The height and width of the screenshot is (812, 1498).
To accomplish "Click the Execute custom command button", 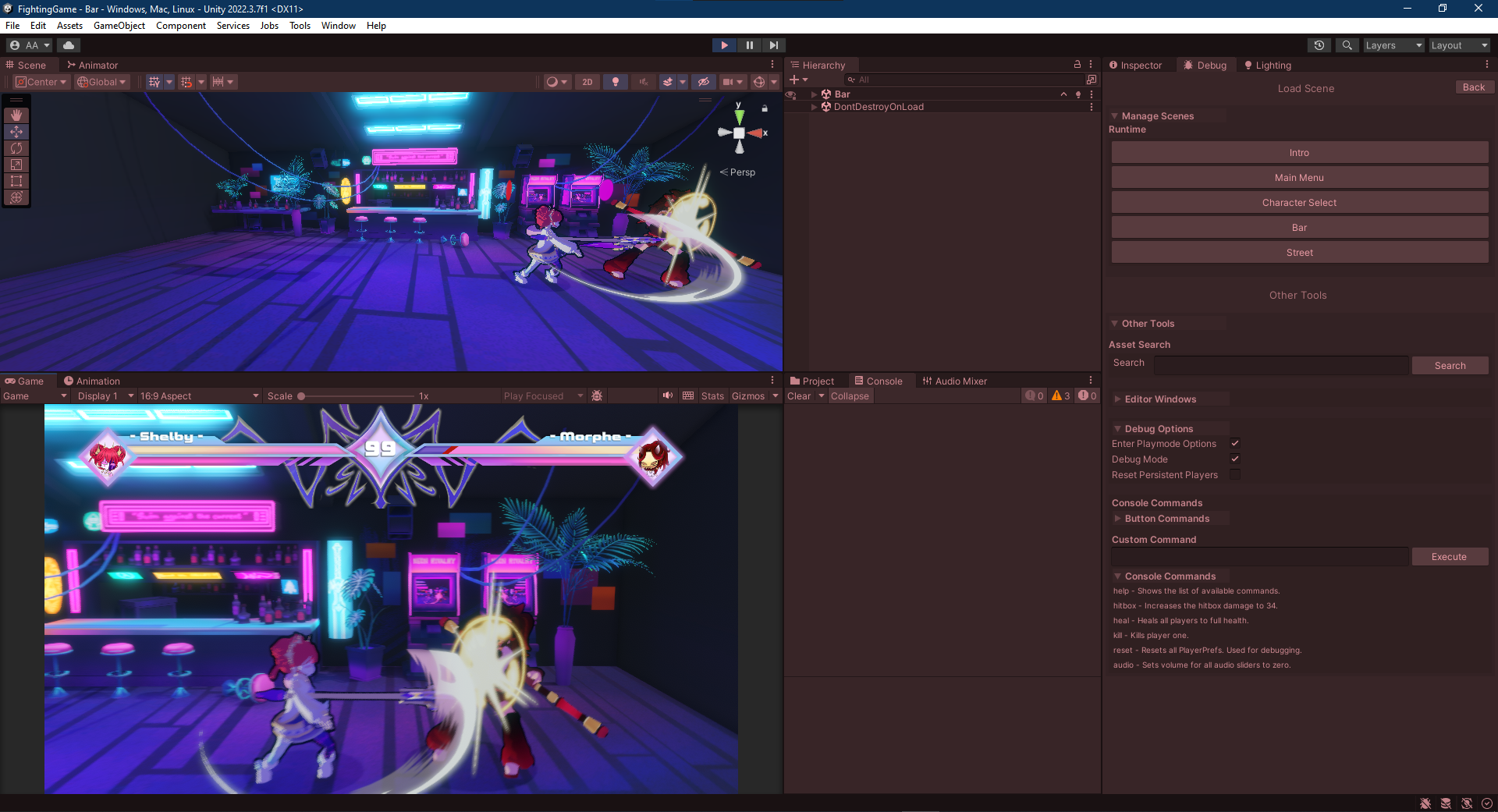I will coord(1450,557).
